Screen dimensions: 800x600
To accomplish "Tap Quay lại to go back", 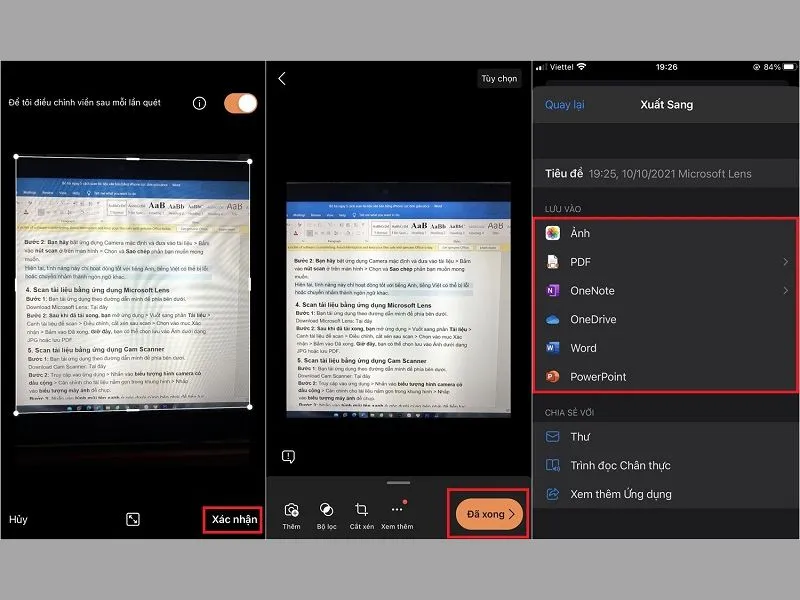I will coord(564,105).
